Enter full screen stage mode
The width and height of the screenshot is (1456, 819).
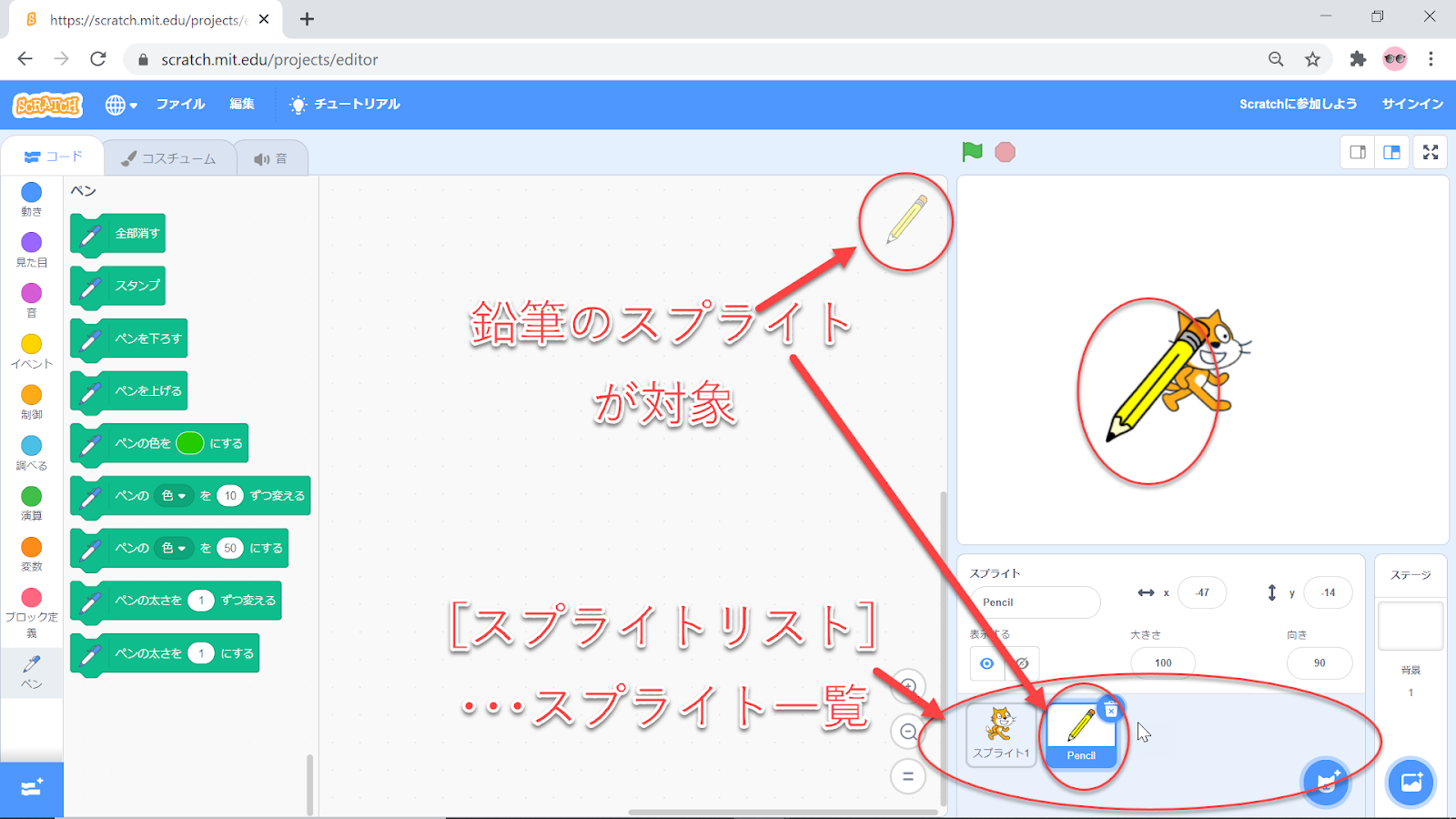pos(1431,152)
